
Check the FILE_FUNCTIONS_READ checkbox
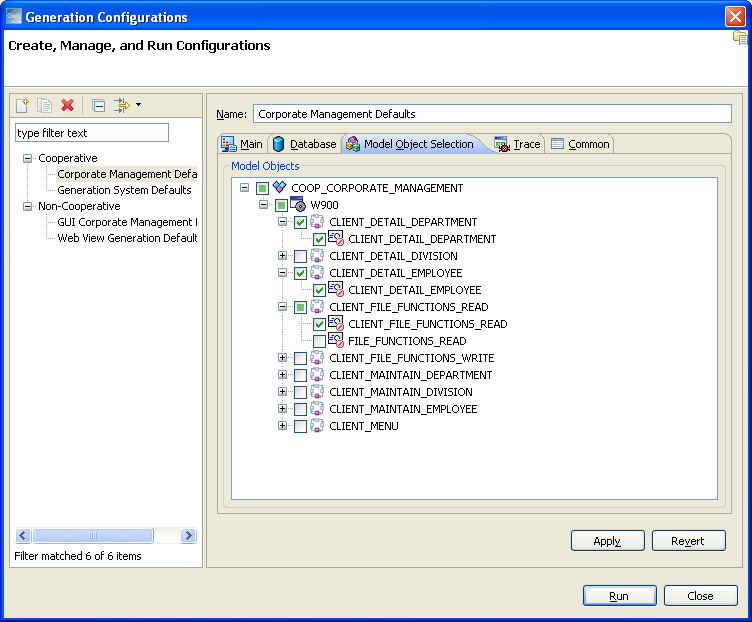point(319,341)
